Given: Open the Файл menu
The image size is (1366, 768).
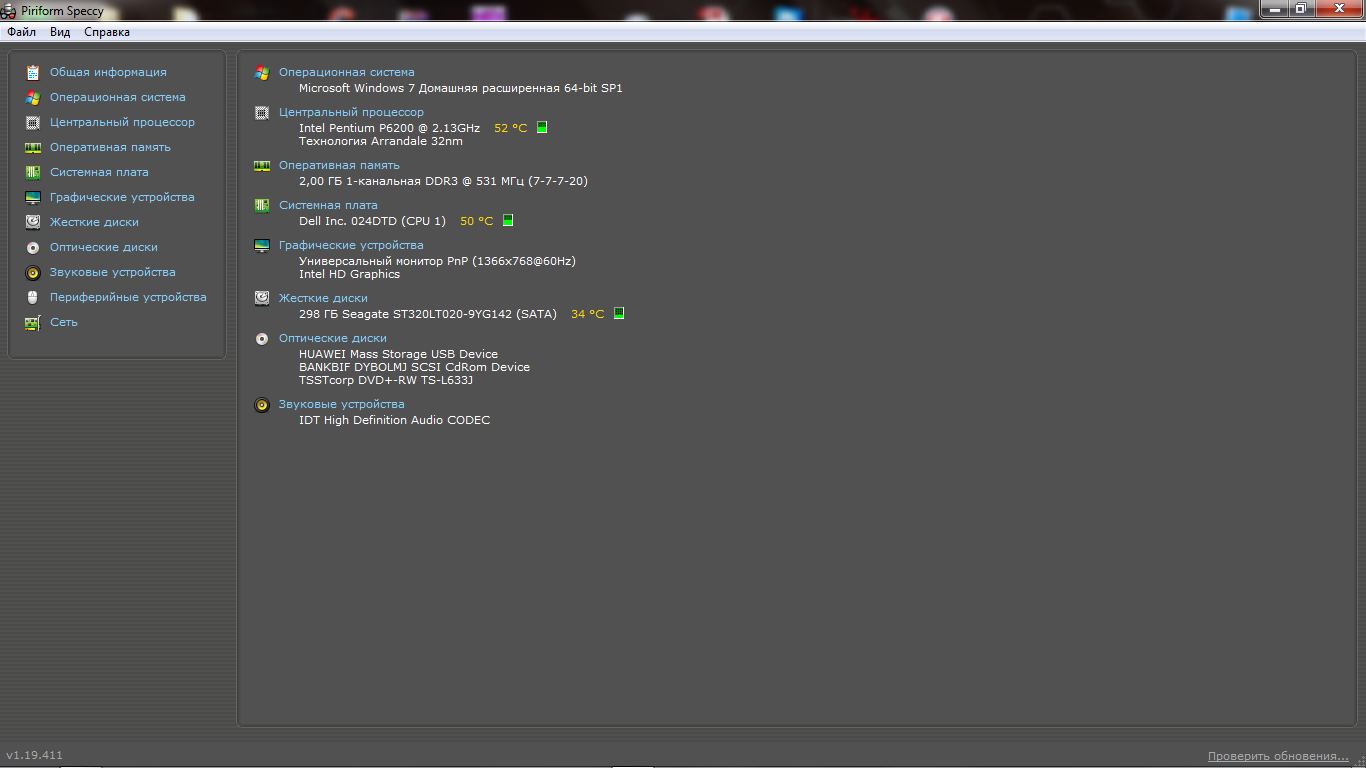Looking at the screenshot, I should 21,32.
